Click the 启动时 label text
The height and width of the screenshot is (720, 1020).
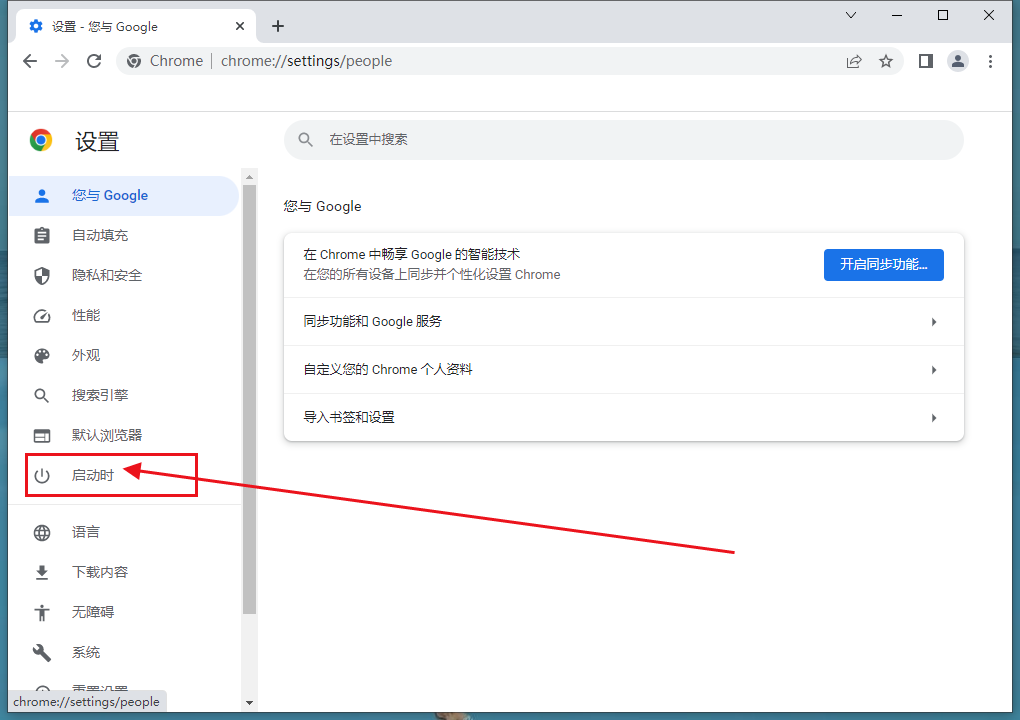pos(92,475)
